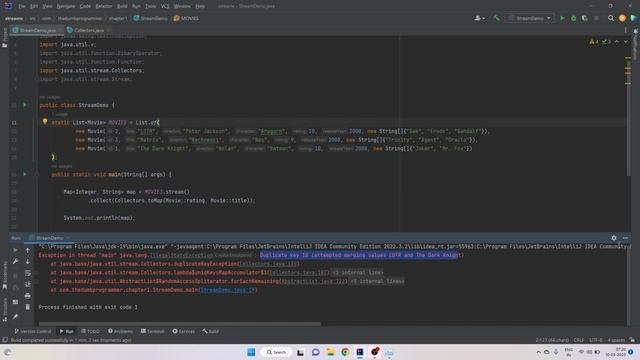
Task: Open the Services tool window
Action: [x=183, y=331]
